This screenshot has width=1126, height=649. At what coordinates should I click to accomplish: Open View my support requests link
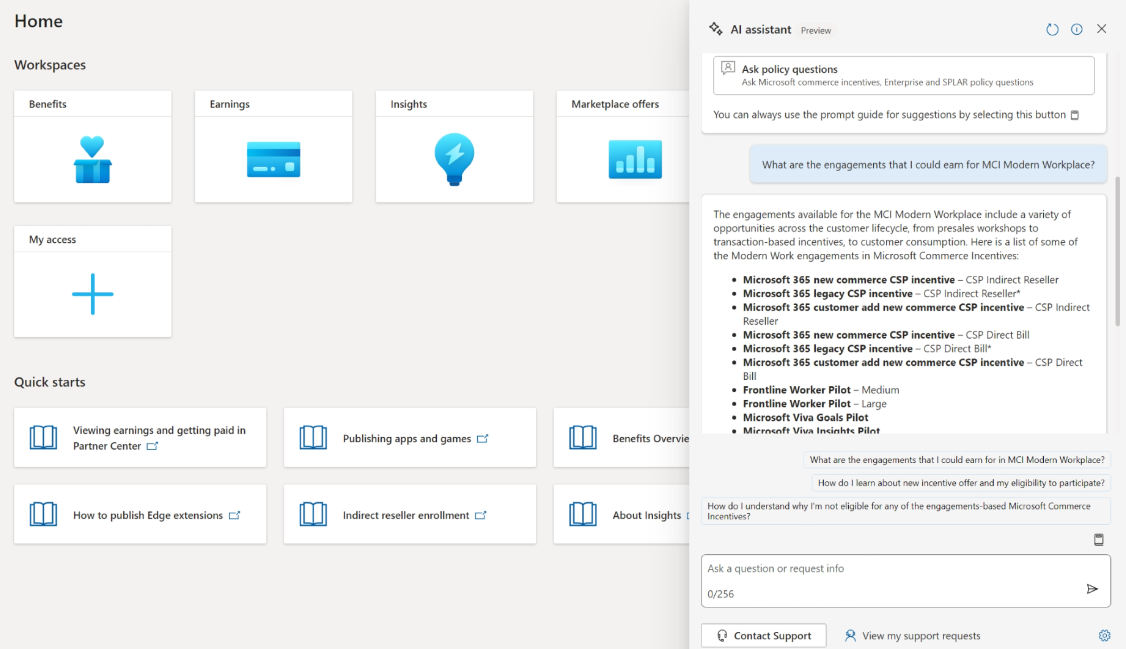point(921,635)
